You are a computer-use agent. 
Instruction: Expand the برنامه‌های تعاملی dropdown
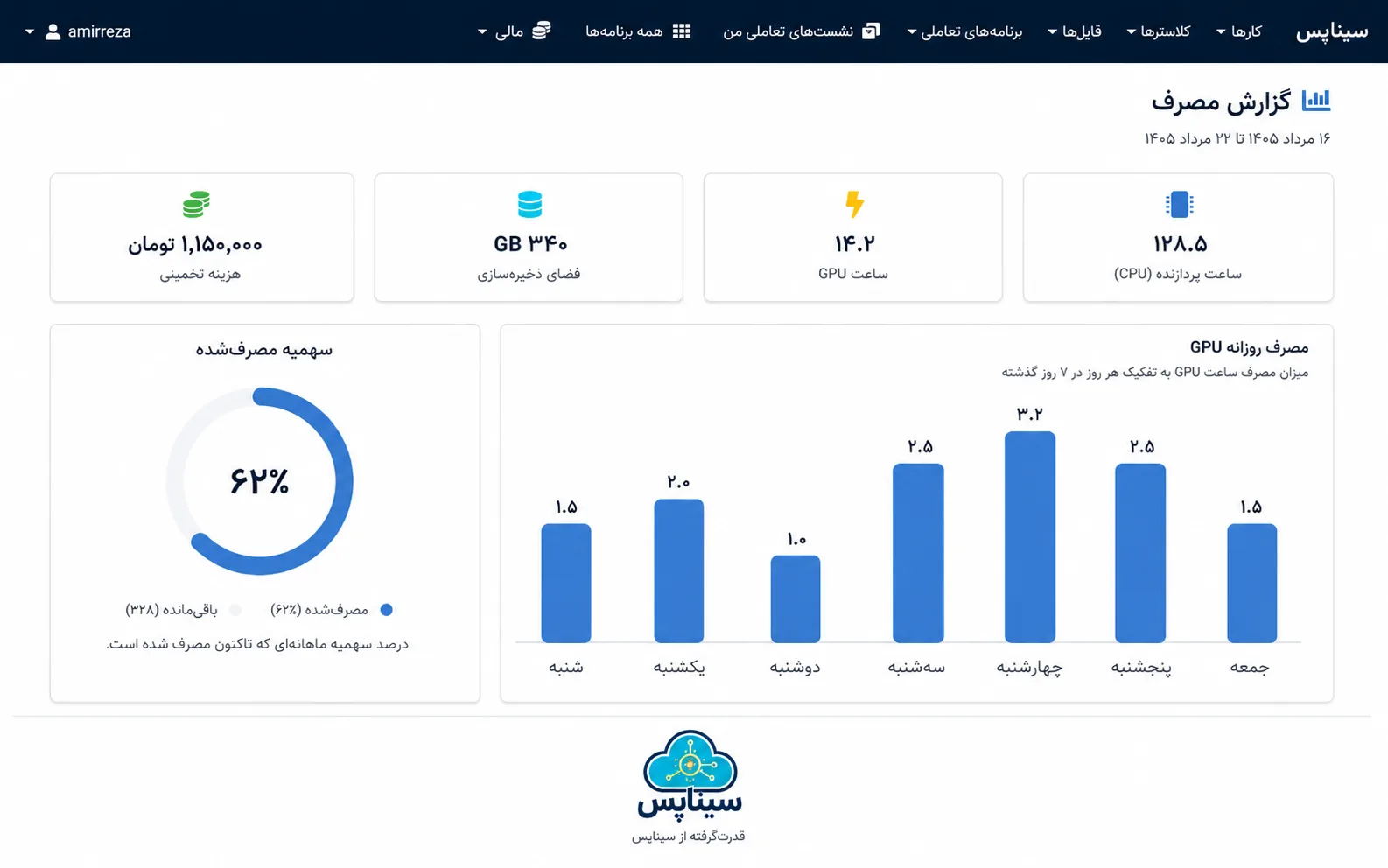coord(964,31)
